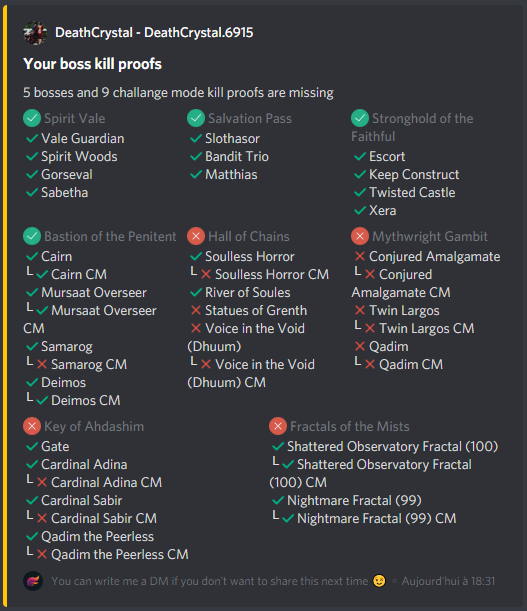Viewport: 527px width, 611px height.
Task: Click the checkmark next to Vale Guardian
Action: point(32,138)
